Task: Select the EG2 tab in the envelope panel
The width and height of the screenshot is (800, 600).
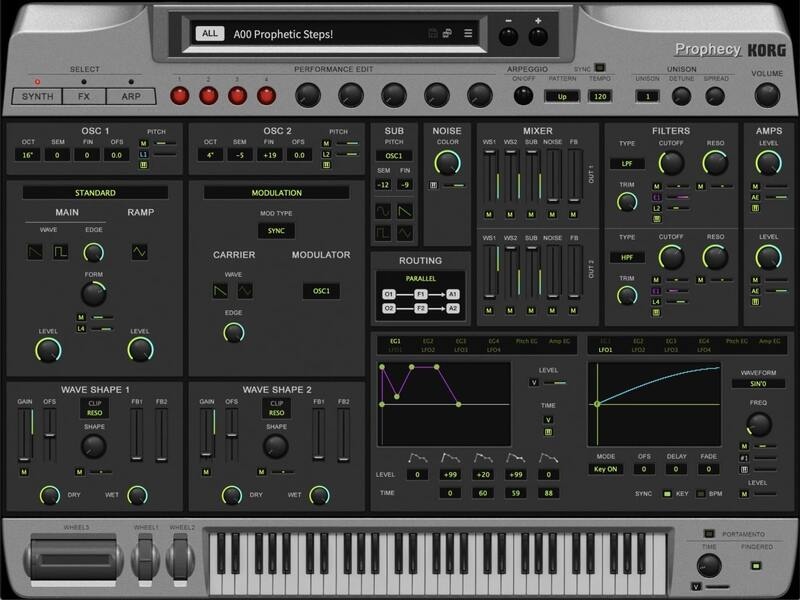Action: pos(426,340)
